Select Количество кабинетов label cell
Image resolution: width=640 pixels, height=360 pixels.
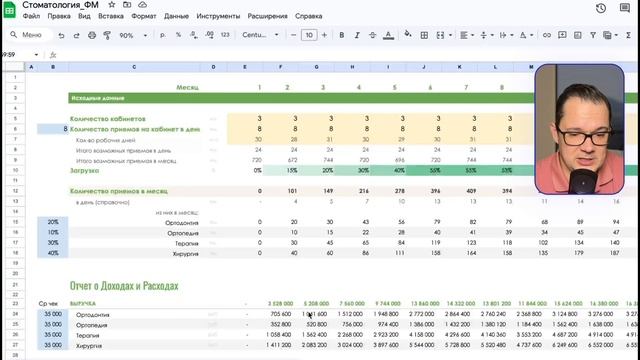(108, 119)
